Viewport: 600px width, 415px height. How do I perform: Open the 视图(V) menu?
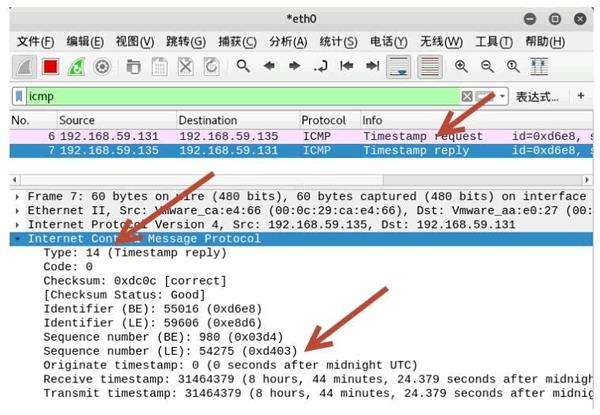(135, 42)
